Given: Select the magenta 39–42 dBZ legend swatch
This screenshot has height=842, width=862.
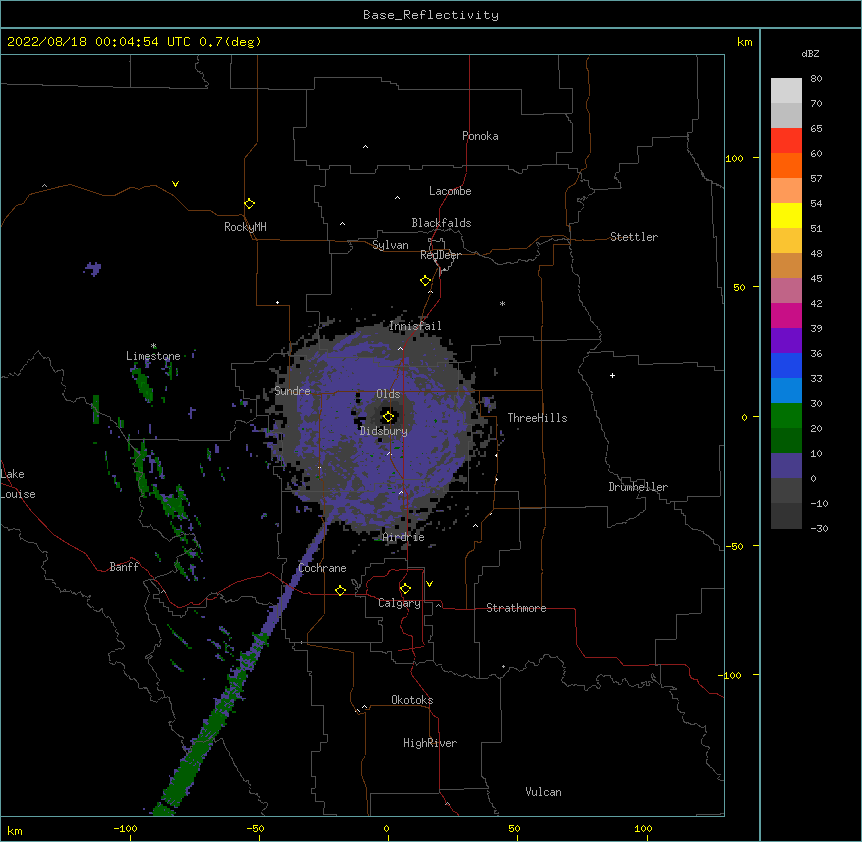Looking at the screenshot, I should 786,315.
